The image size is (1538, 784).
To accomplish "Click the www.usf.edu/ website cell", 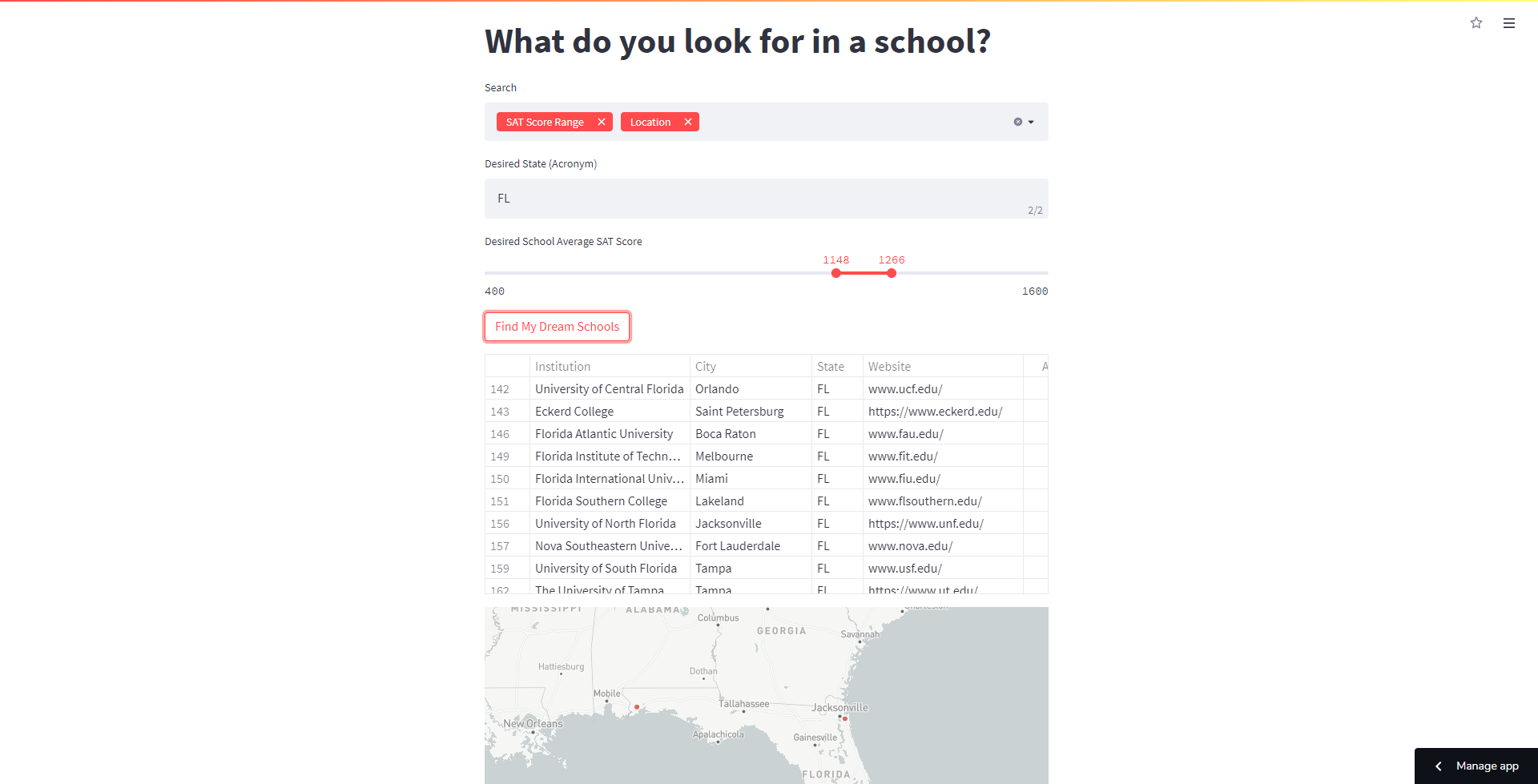I will pos(943,568).
